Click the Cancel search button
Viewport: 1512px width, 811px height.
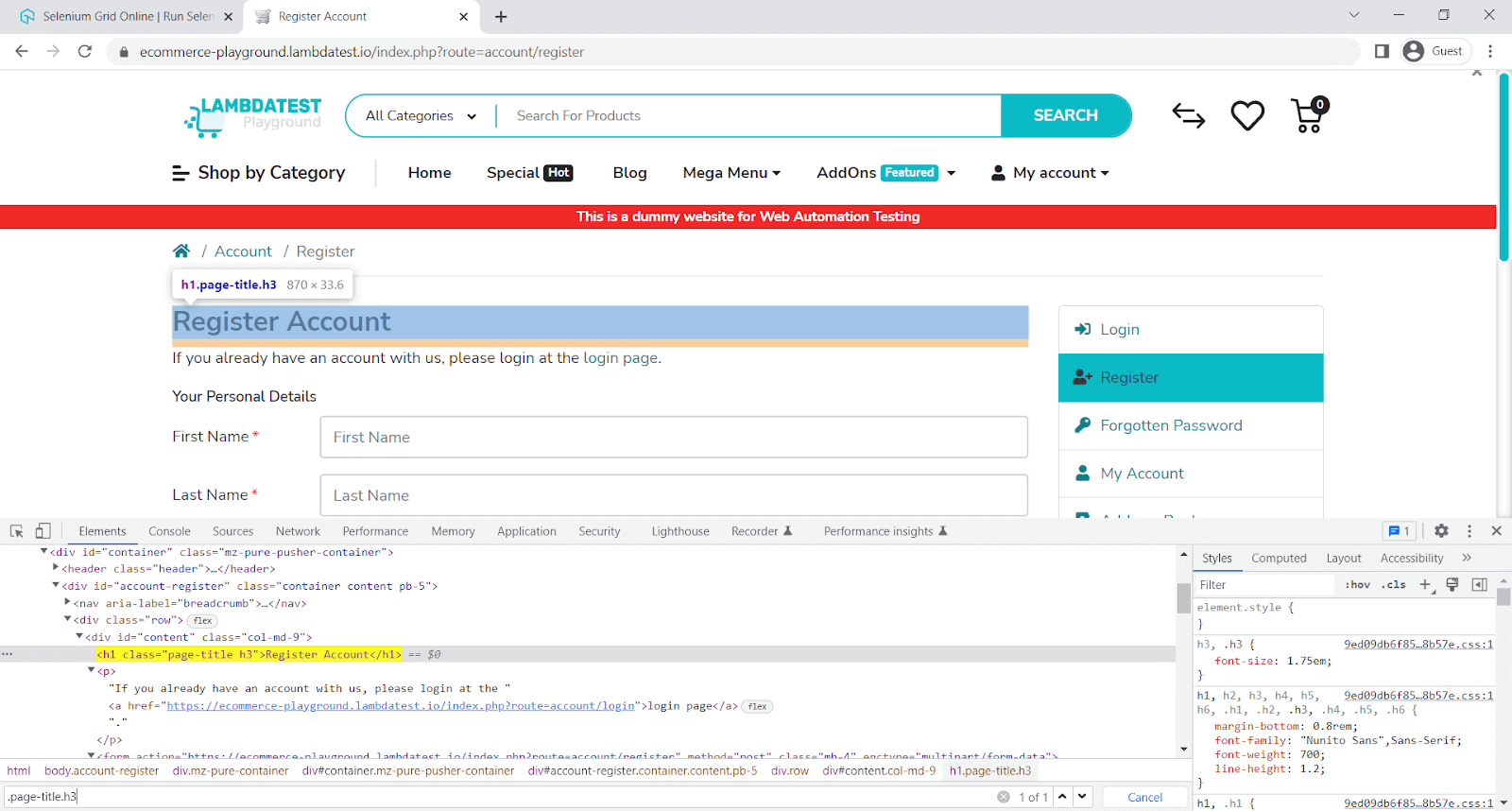point(1145,797)
